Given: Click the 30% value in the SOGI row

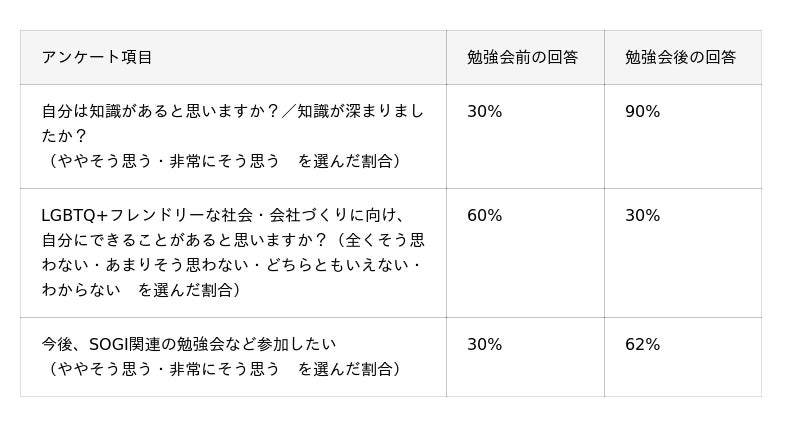Looking at the screenshot, I should (484, 345).
